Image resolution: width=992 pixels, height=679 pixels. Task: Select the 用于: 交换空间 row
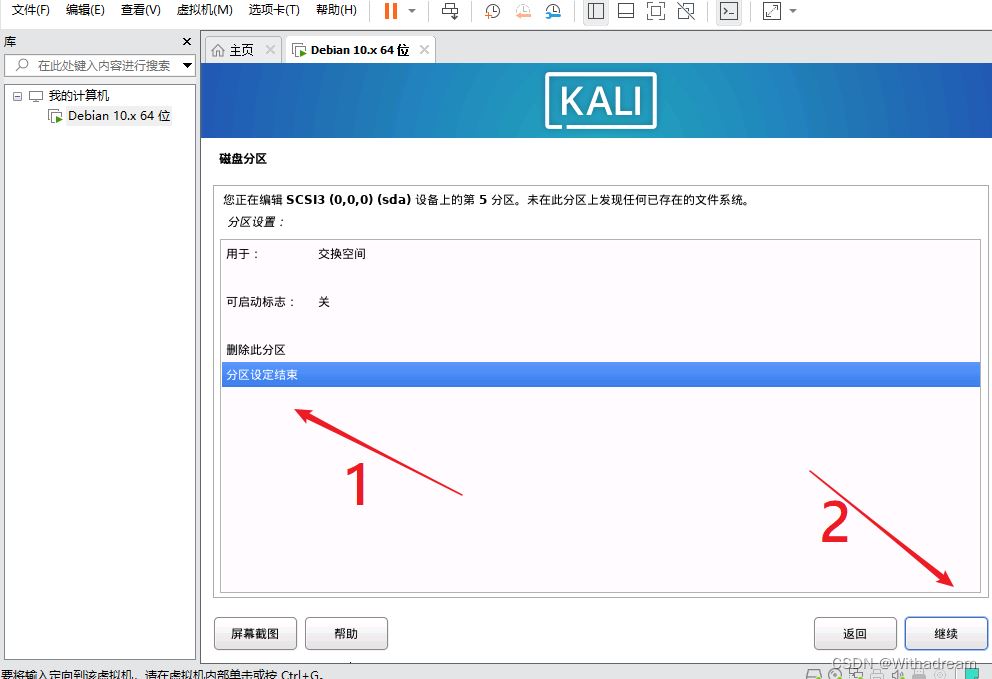(x=600, y=254)
